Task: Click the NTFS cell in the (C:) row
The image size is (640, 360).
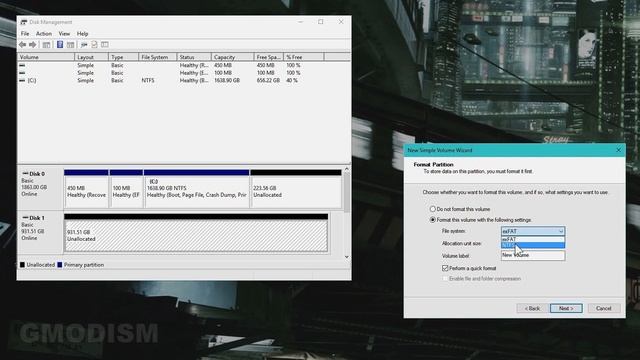Action: (148, 80)
